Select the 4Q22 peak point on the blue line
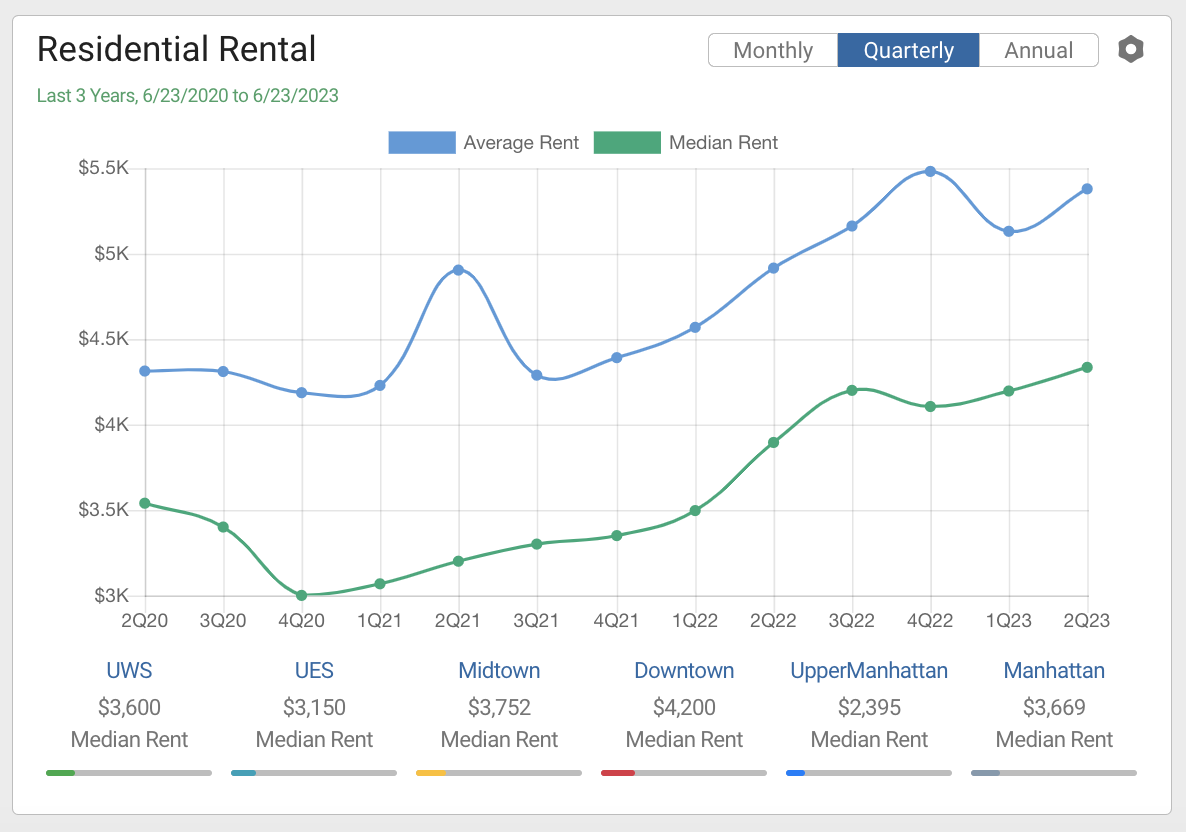The image size is (1186, 832). tap(930, 172)
